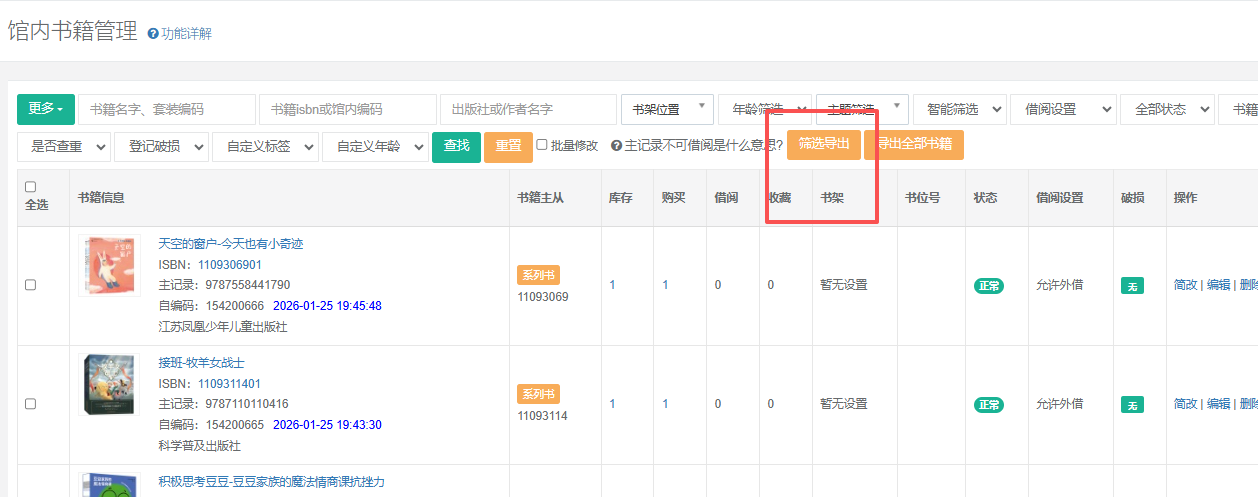Click the 系列书 badge for 接班-牧羊女战士
The width and height of the screenshot is (1258, 497).
pos(539,394)
